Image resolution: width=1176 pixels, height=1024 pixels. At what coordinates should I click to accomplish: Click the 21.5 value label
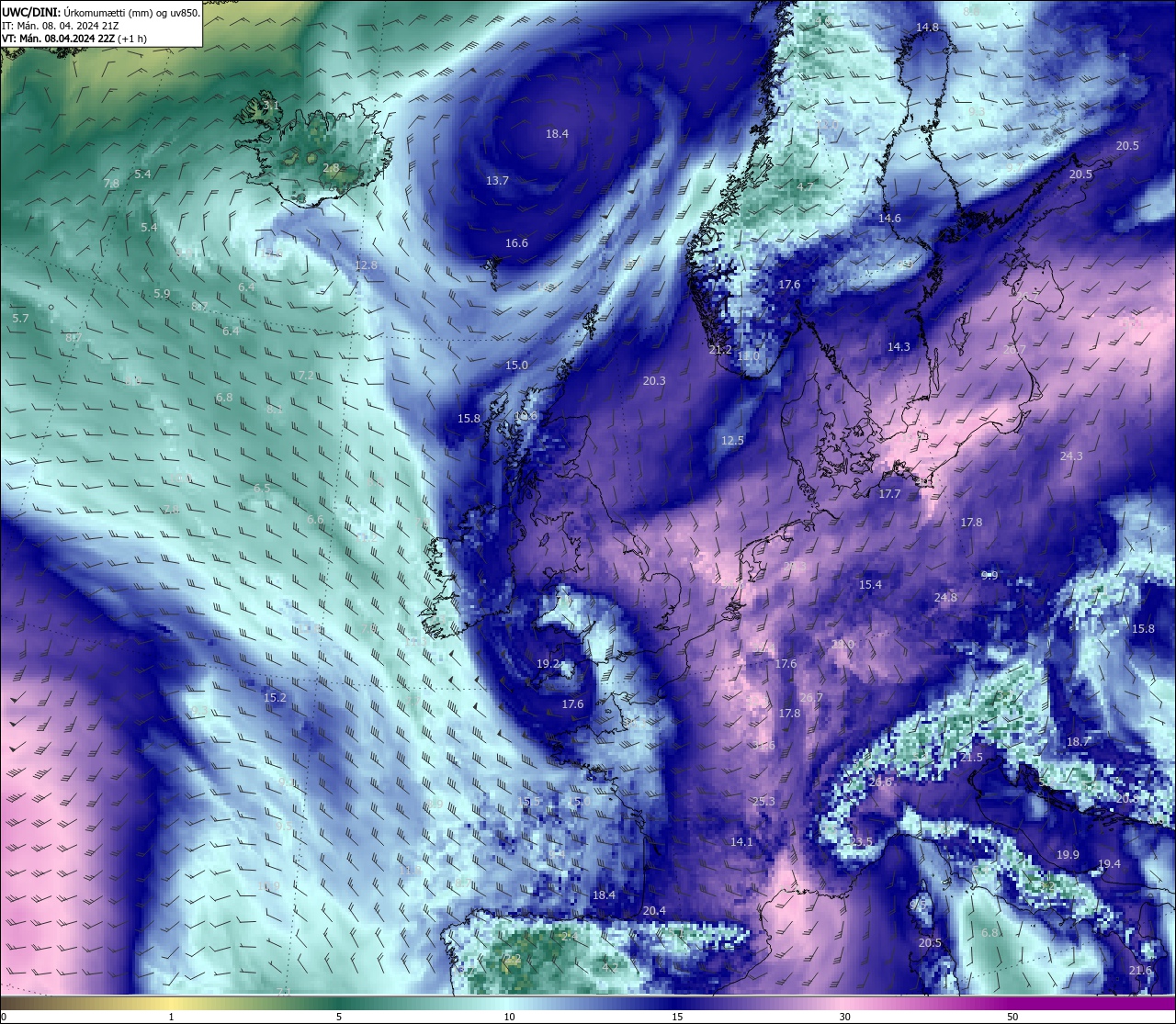pos(971,759)
